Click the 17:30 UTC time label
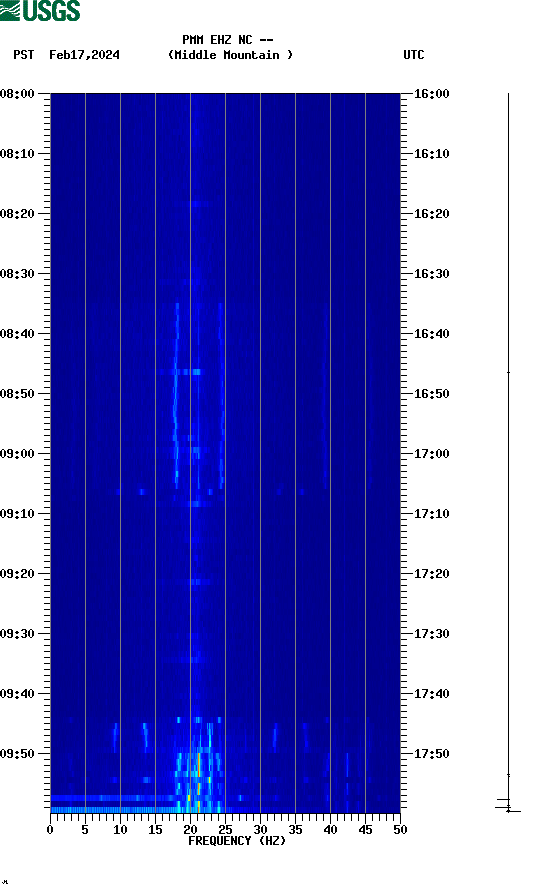 (431, 634)
